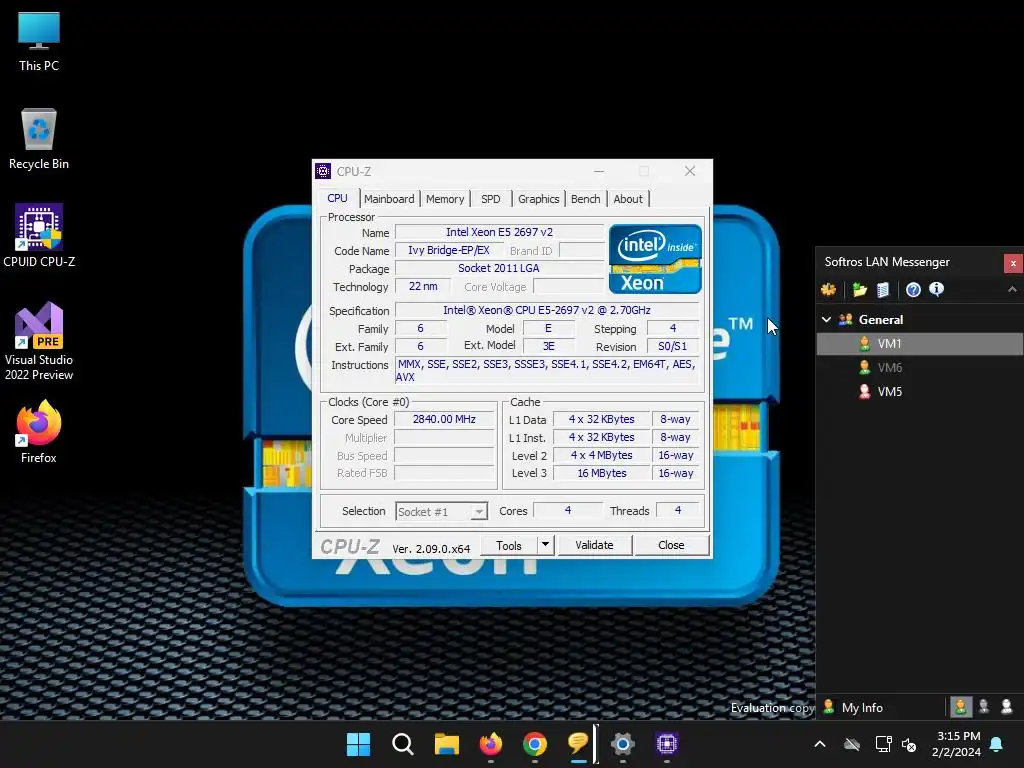This screenshot has height=768, width=1024.
Task: Click the Threads value field in CPU-Z
Action: pos(678,510)
